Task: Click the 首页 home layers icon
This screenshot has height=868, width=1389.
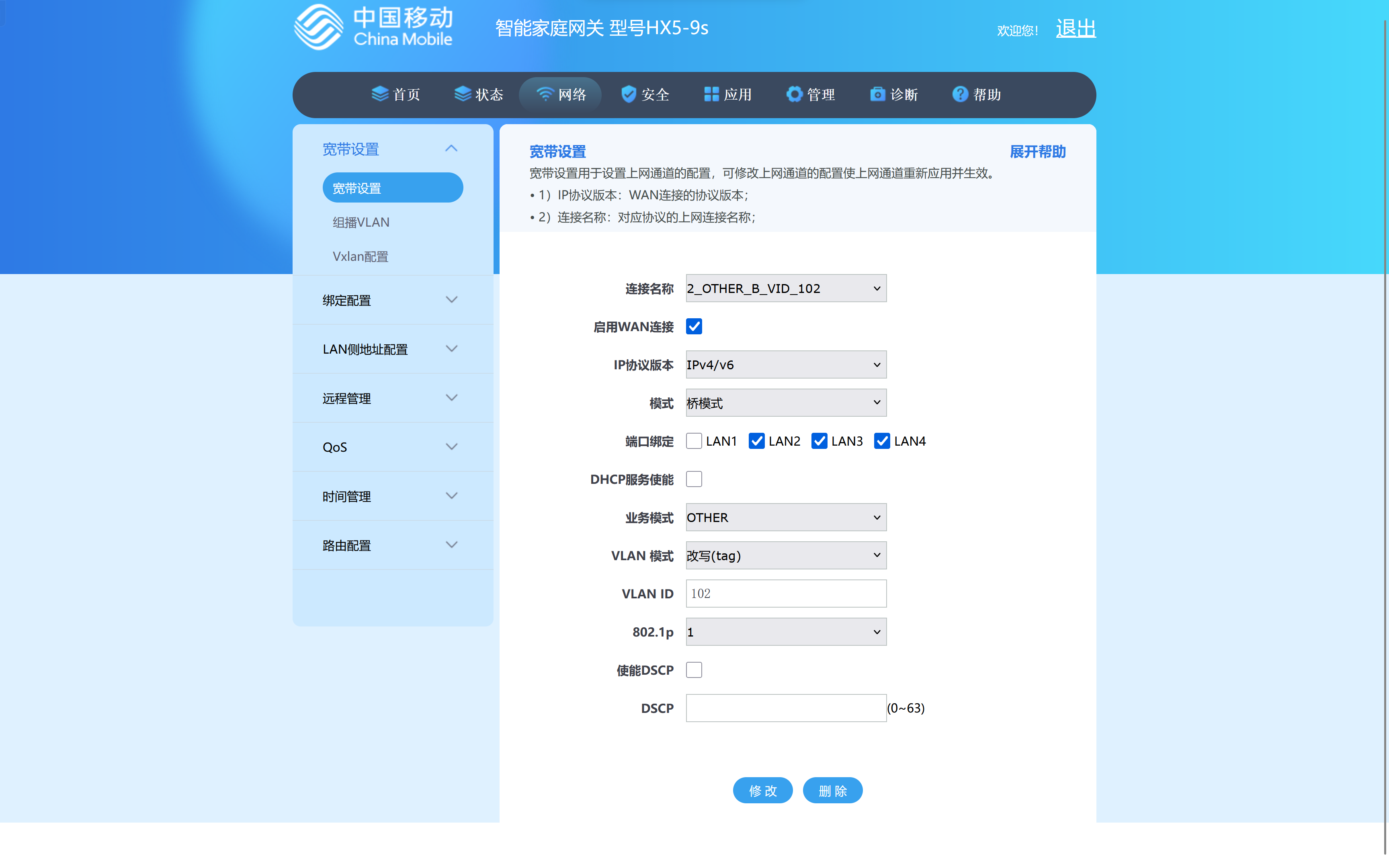Action: [x=380, y=94]
